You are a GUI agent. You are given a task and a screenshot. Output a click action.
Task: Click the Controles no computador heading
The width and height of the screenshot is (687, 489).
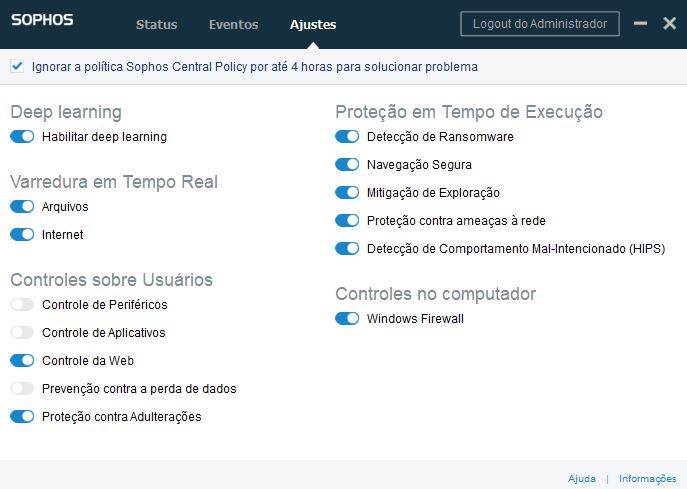click(436, 294)
